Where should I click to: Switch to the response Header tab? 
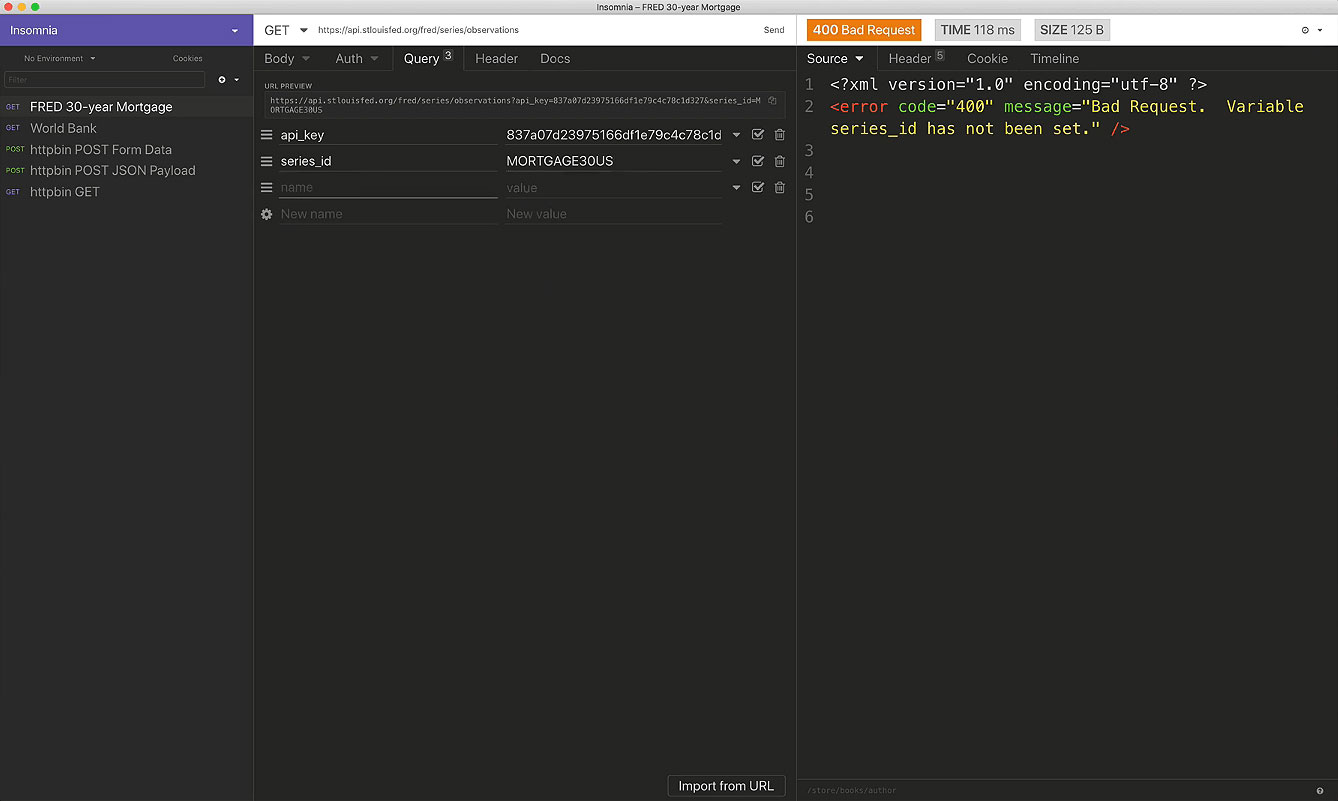point(916,59)
